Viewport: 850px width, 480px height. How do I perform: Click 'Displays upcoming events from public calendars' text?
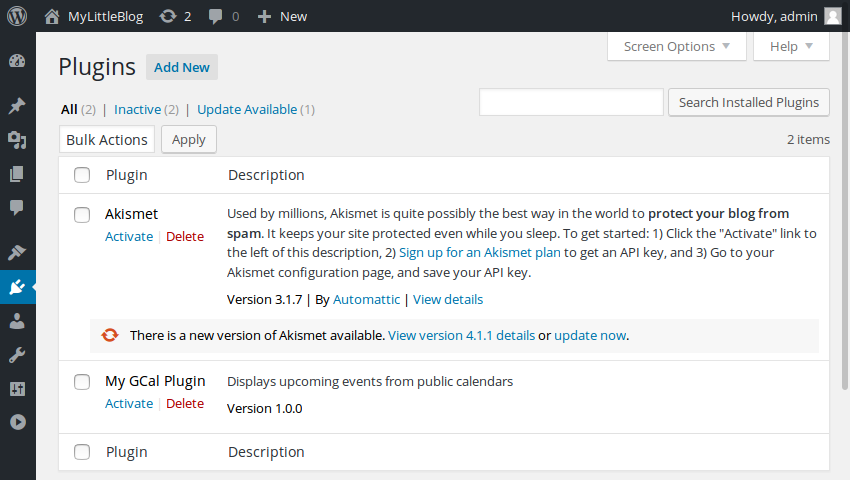370,381
